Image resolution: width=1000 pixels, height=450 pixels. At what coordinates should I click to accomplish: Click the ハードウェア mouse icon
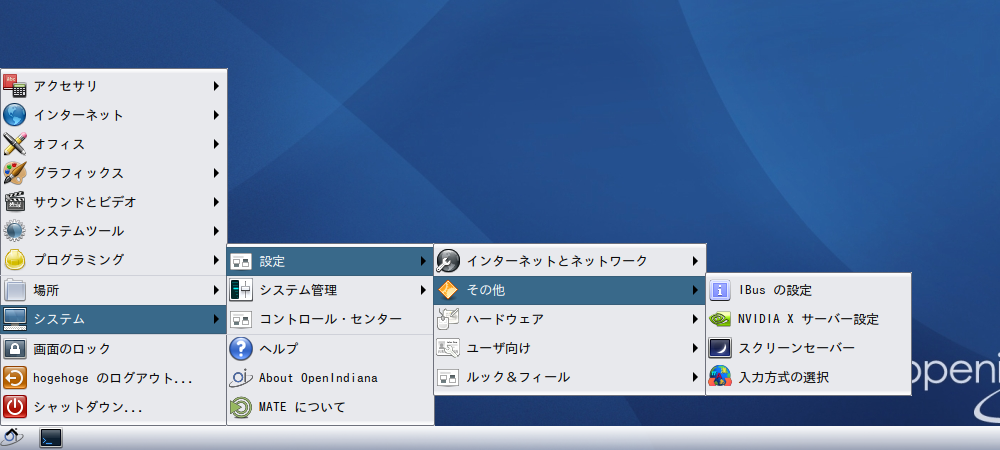[448, 319]
